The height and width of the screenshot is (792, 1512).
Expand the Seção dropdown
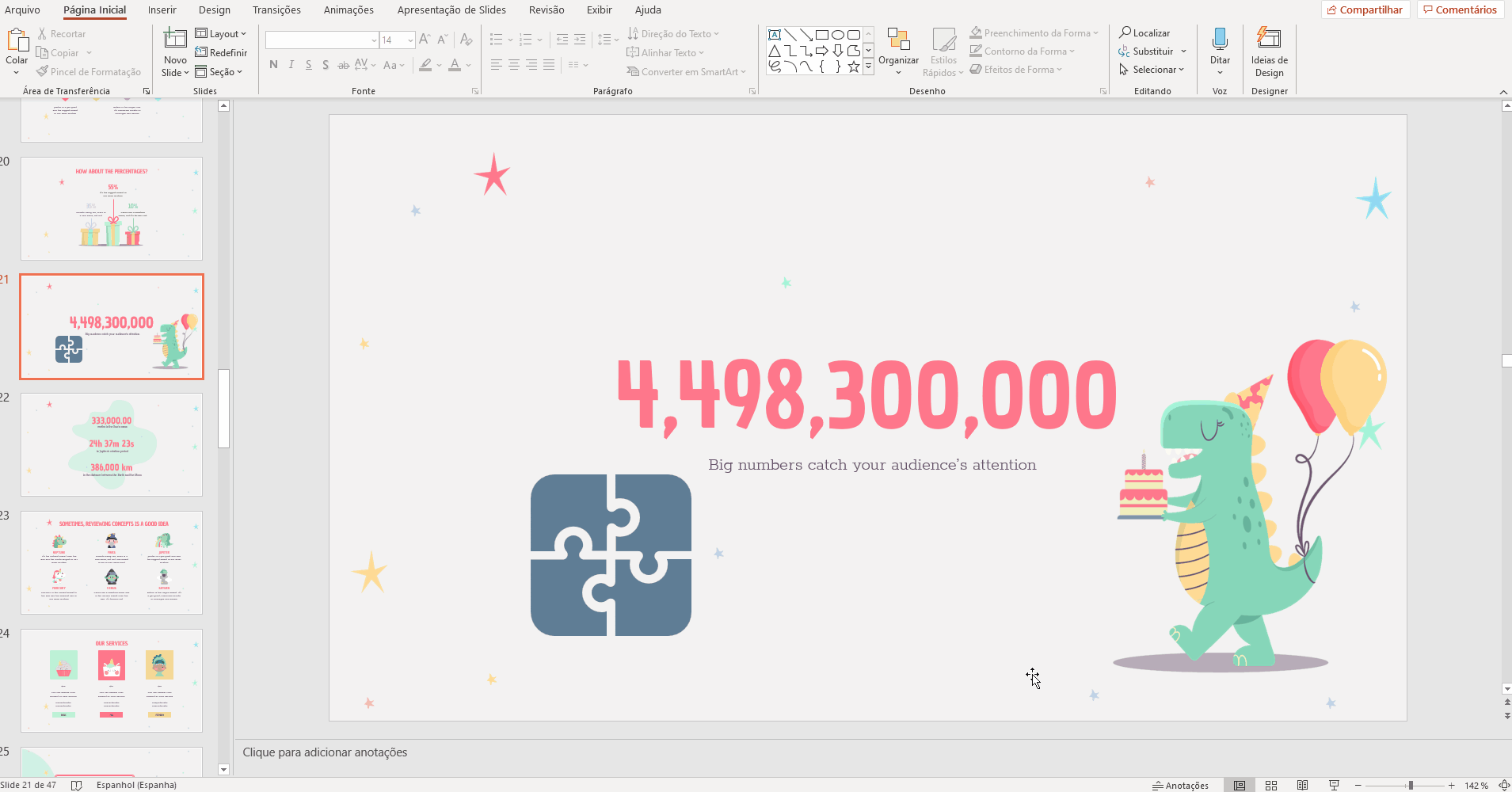[219, 71]
